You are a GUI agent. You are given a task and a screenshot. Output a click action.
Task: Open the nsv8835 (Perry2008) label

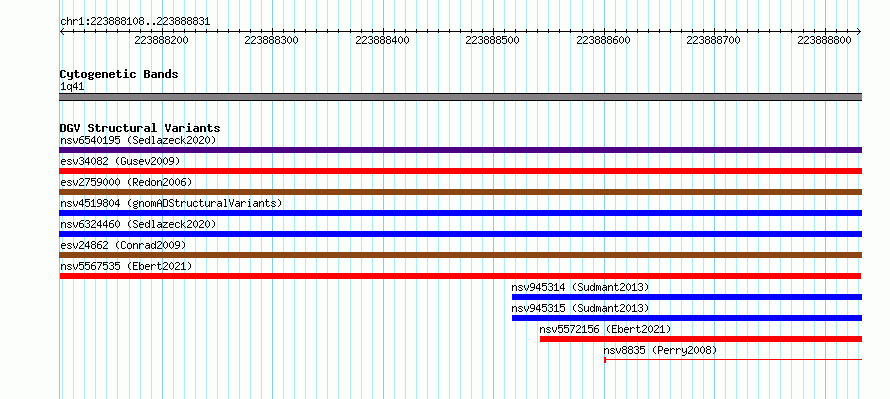[660, 350]
